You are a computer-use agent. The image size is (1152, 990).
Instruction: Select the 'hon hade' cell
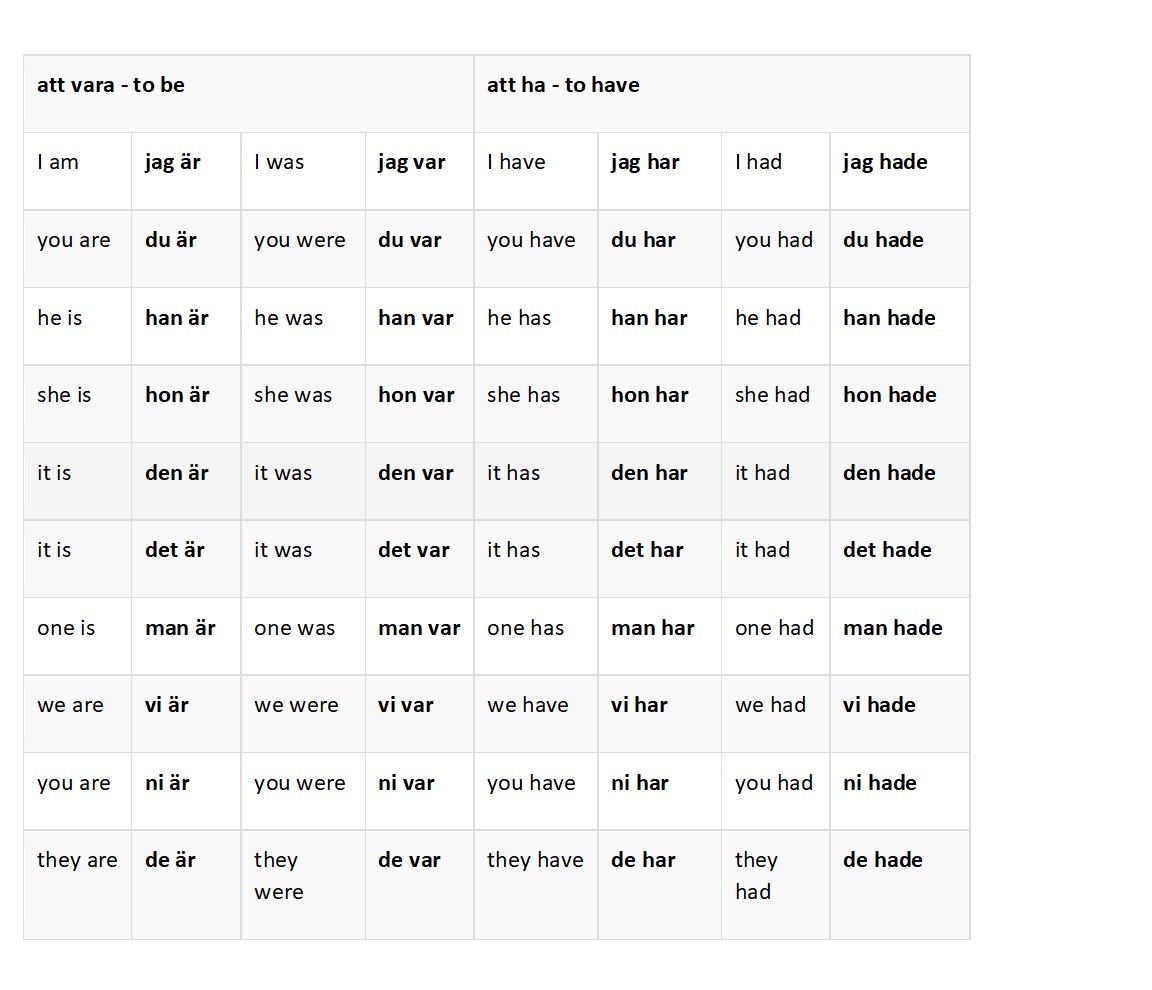click(x=900, y=404)
